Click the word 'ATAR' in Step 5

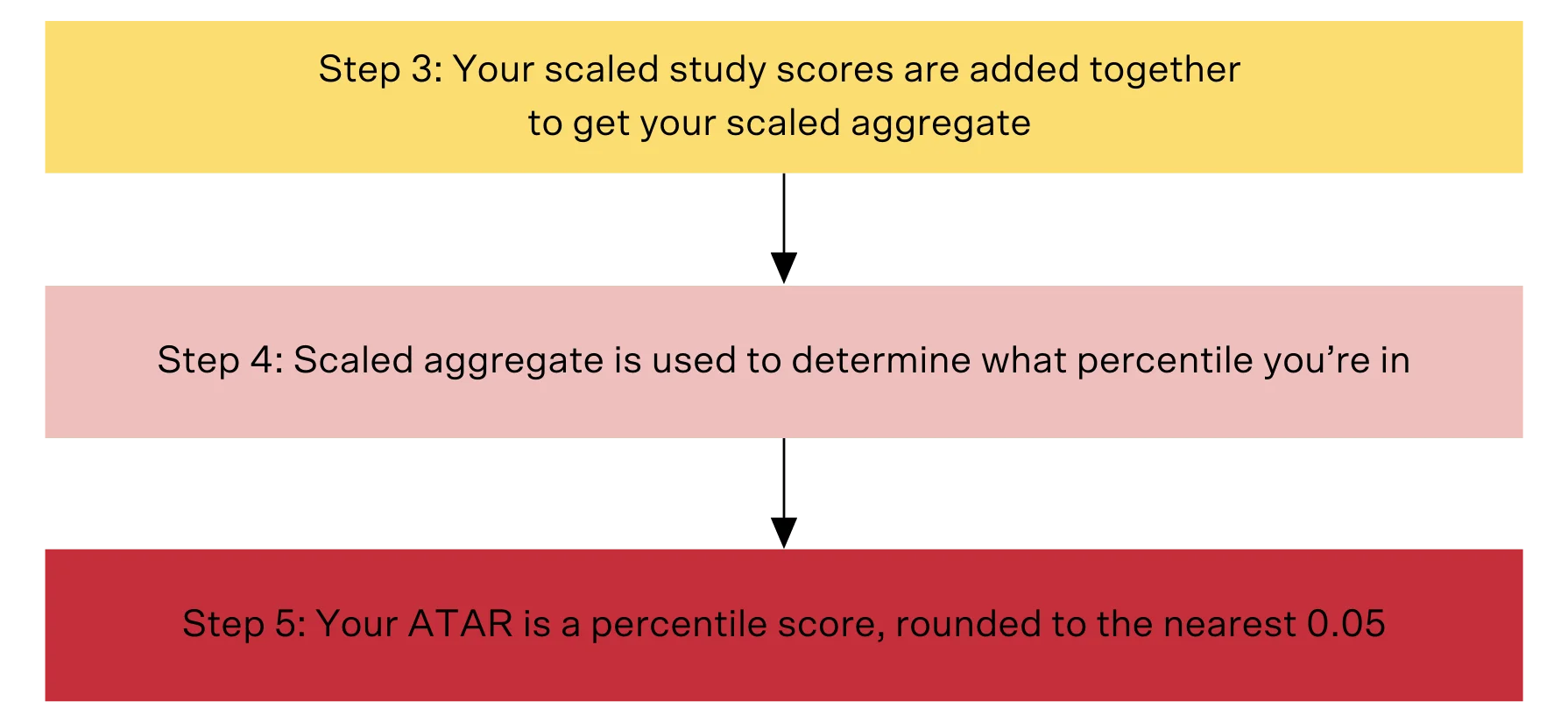[x=461, y=624]
